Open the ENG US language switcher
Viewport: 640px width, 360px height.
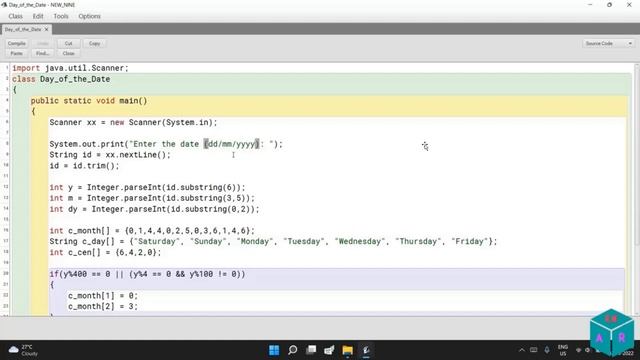tap(563, 350)
